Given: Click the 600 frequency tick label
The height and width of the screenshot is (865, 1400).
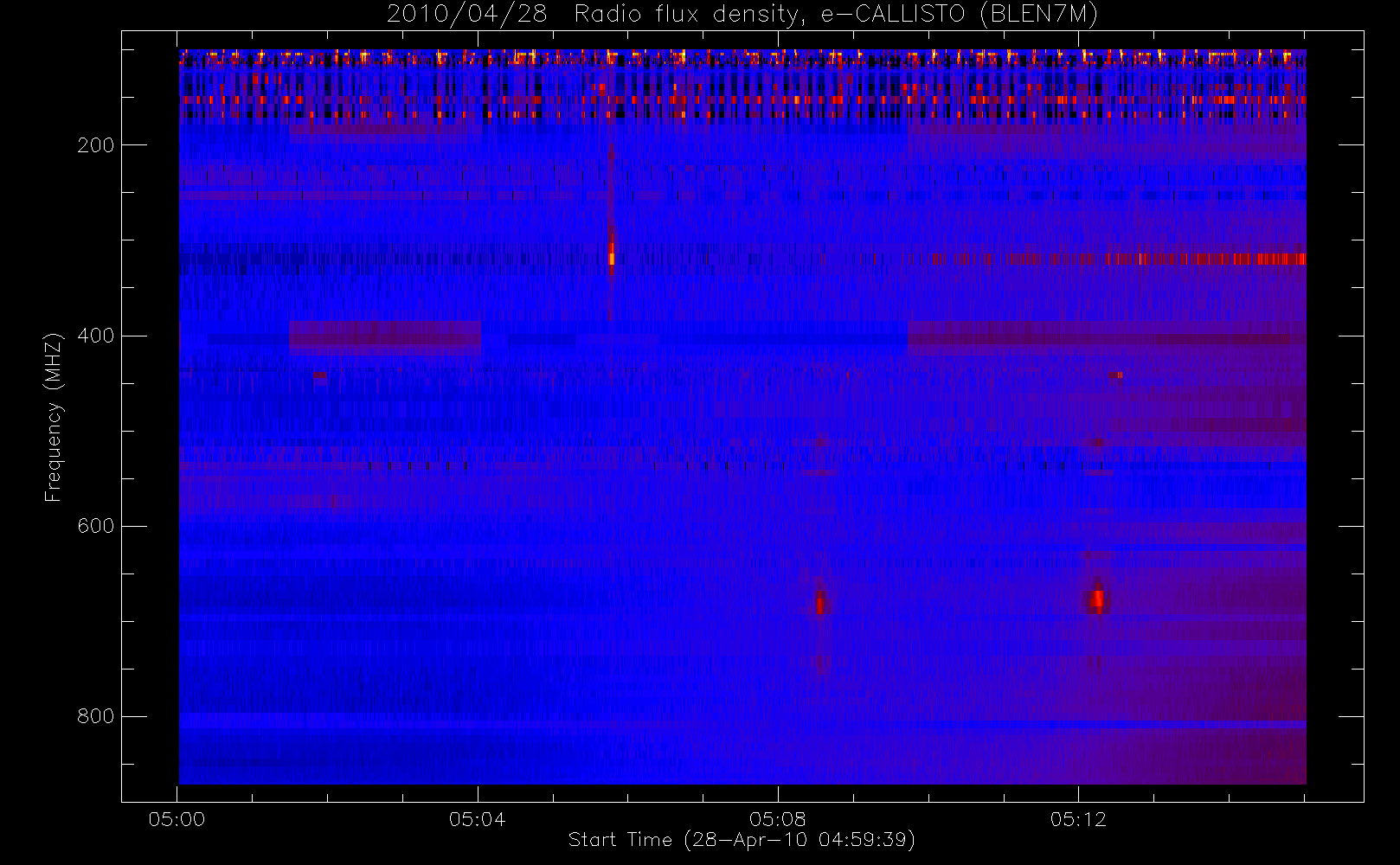Looking at the screenshot, I should coord(96,526).
